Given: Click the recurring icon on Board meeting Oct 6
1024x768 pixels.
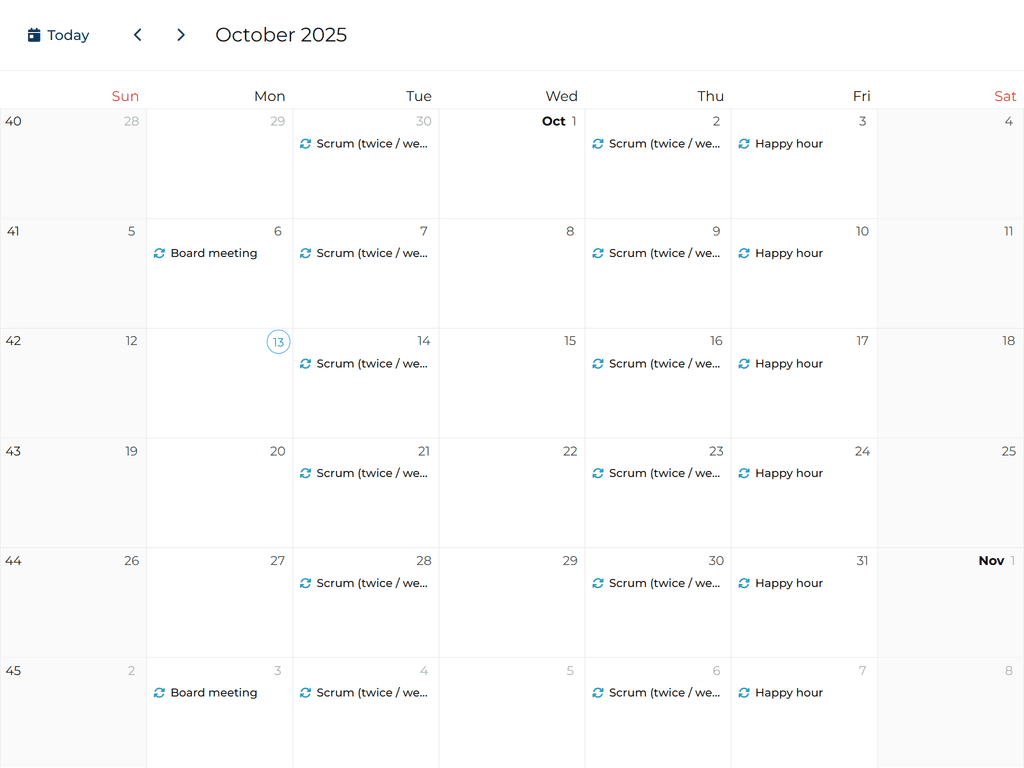Looking at the screenshot, I should 159,253.
